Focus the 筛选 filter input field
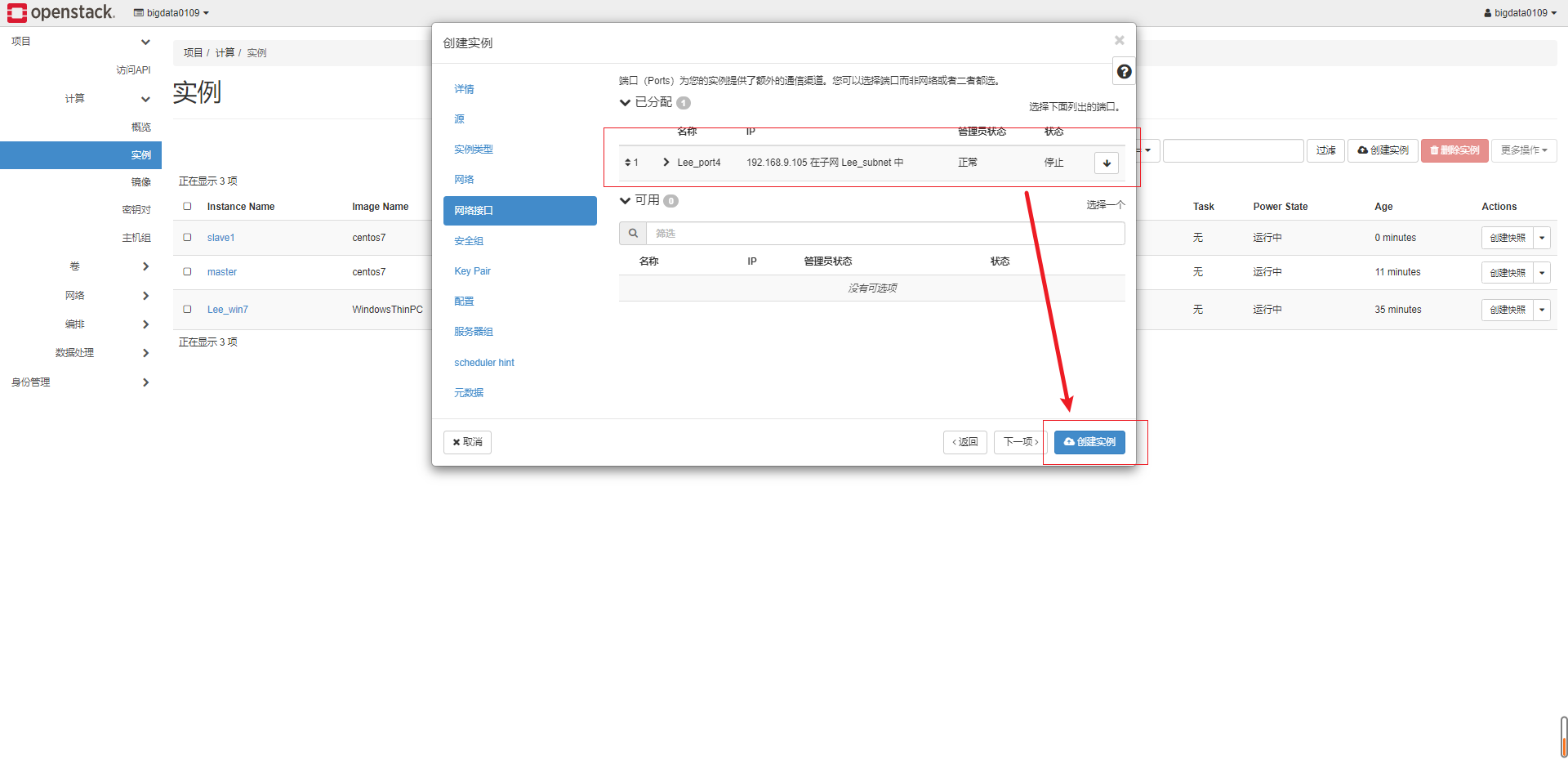 coord(885,233)
